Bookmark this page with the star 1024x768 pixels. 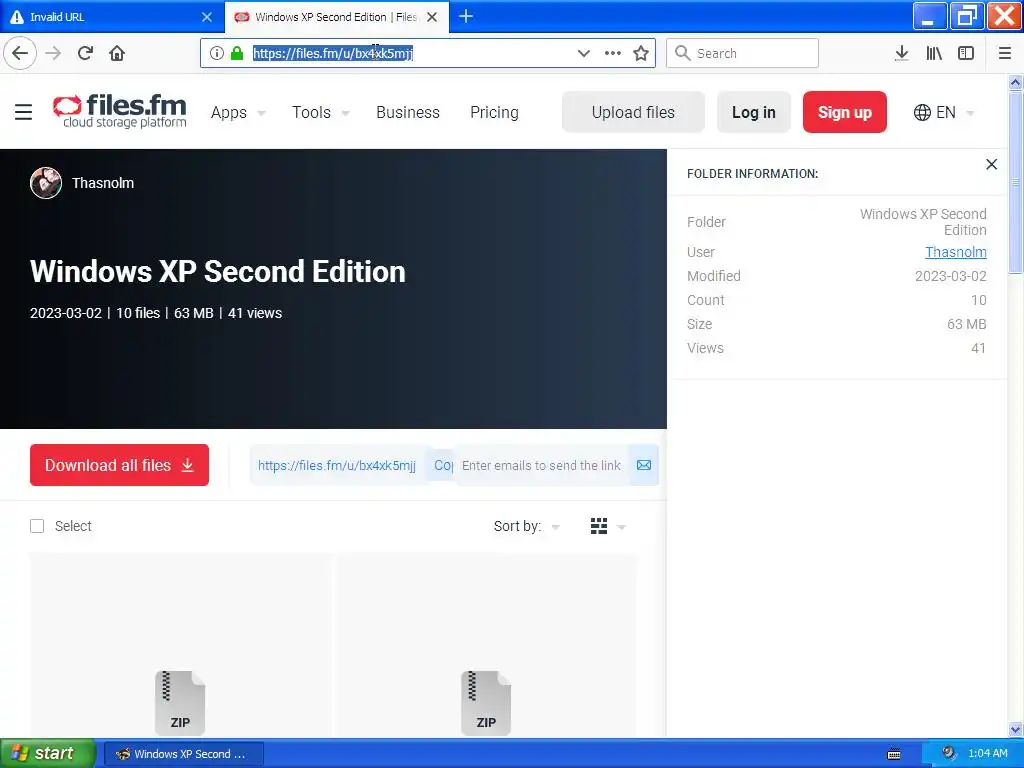(x=641, y=53)
